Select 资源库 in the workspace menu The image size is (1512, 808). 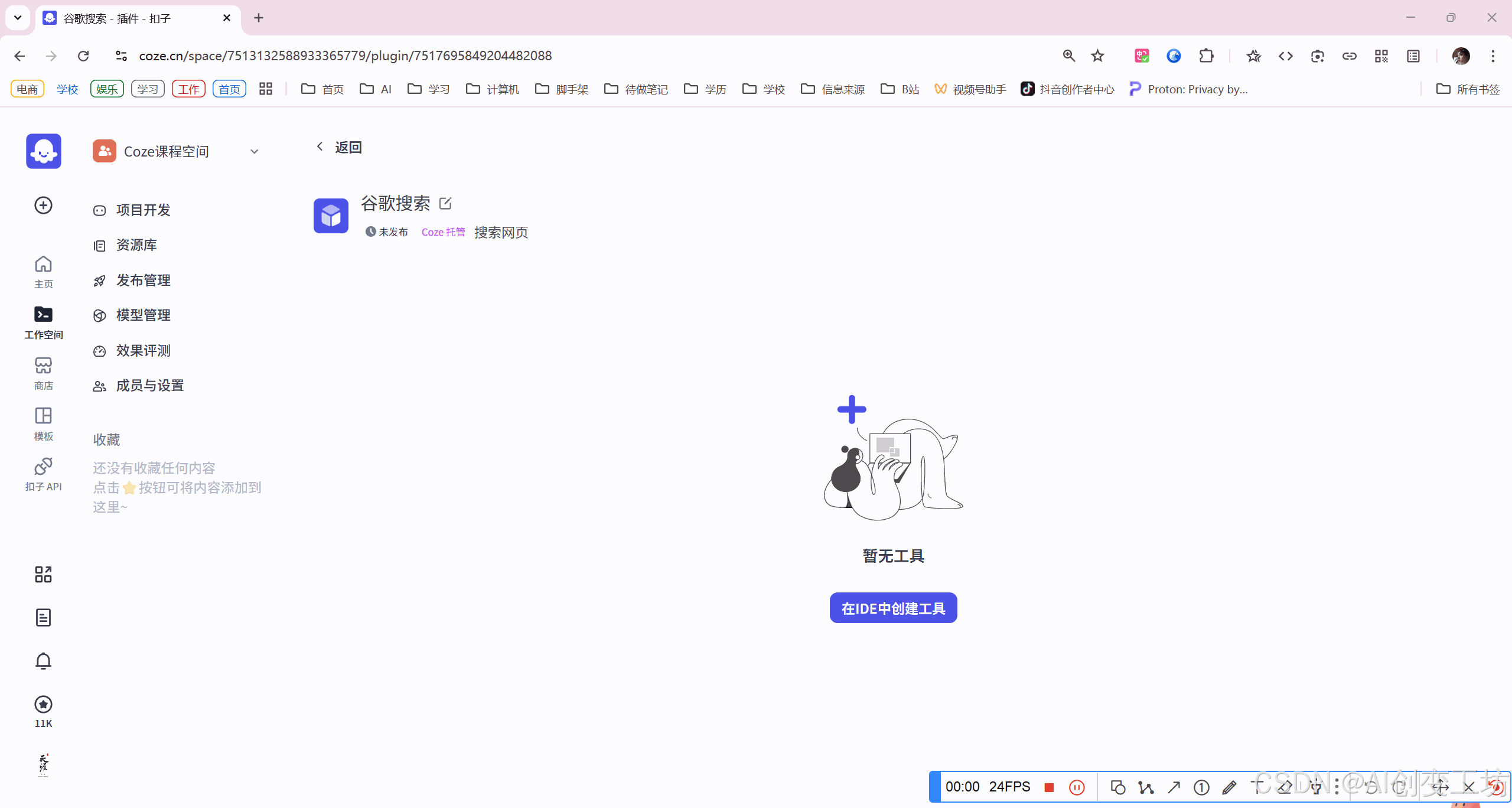click(136, 245)
